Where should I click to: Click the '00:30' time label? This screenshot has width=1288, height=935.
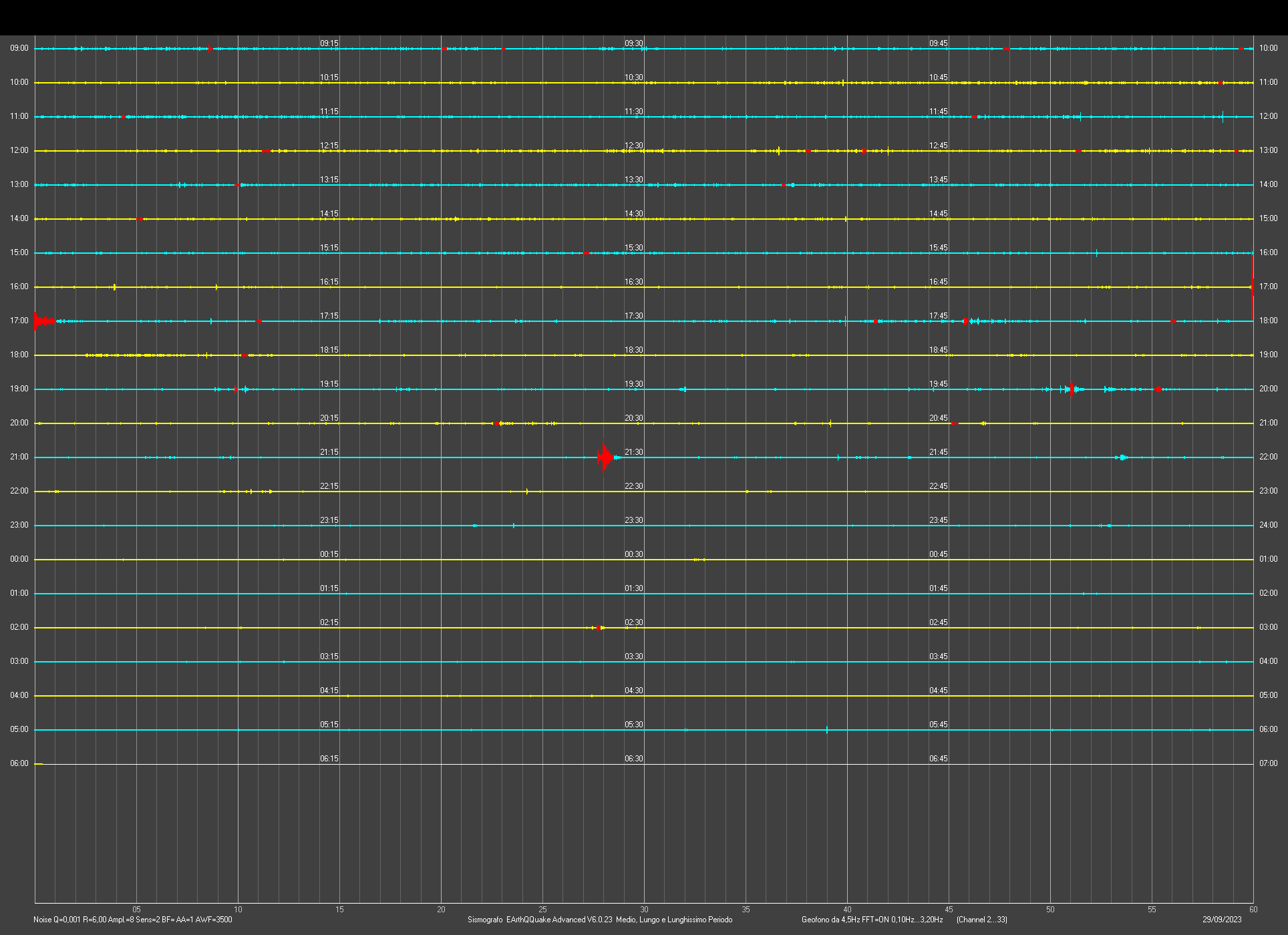click(634, 554)
